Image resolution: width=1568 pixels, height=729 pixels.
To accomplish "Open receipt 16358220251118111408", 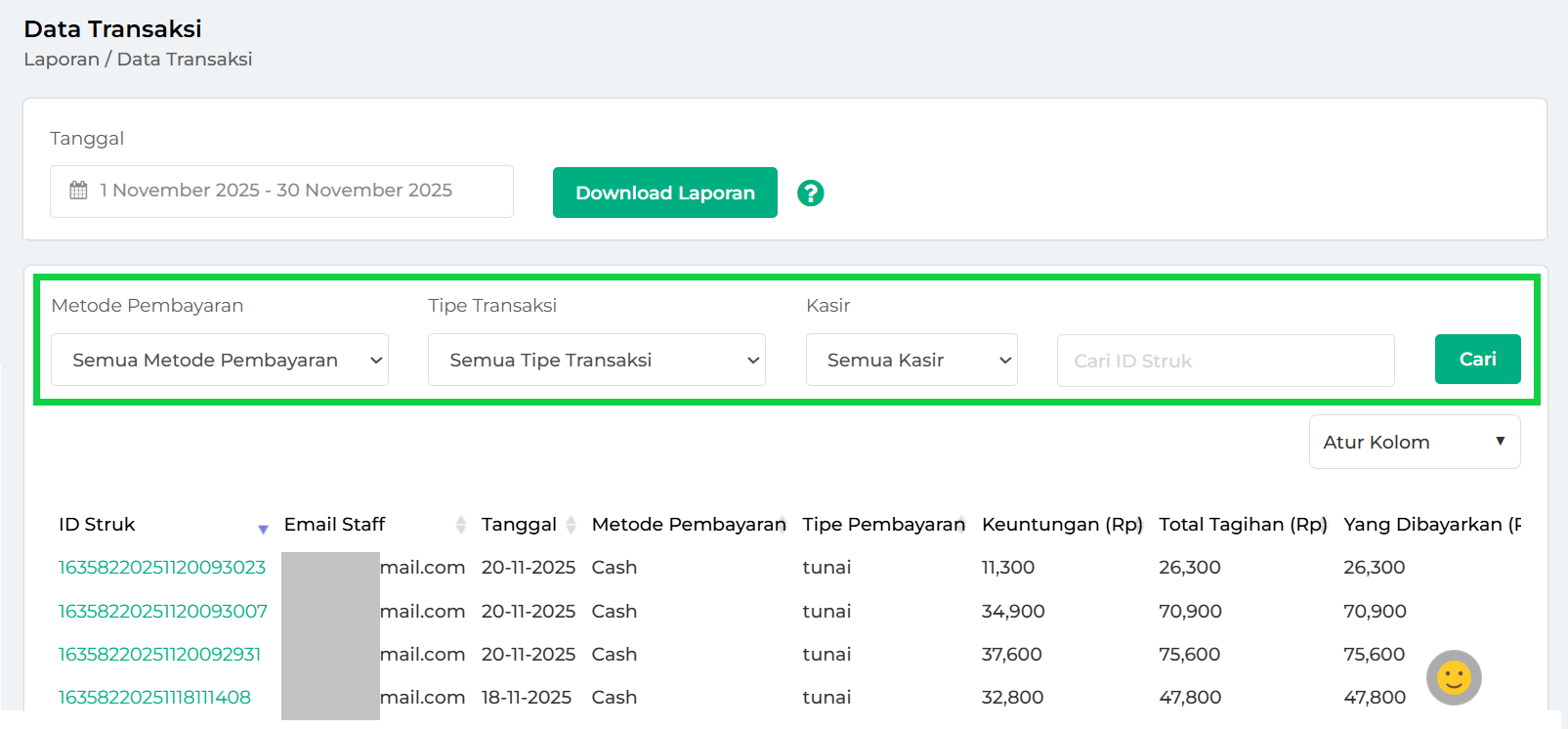I will coord(154,698).
